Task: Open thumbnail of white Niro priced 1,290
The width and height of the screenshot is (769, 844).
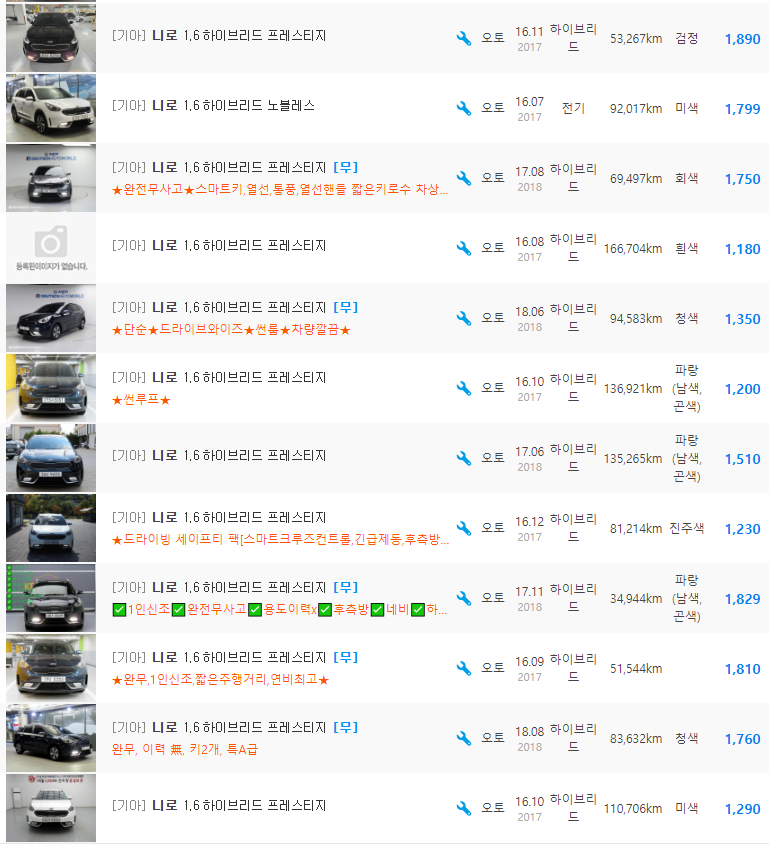Action: coord(51,808)
